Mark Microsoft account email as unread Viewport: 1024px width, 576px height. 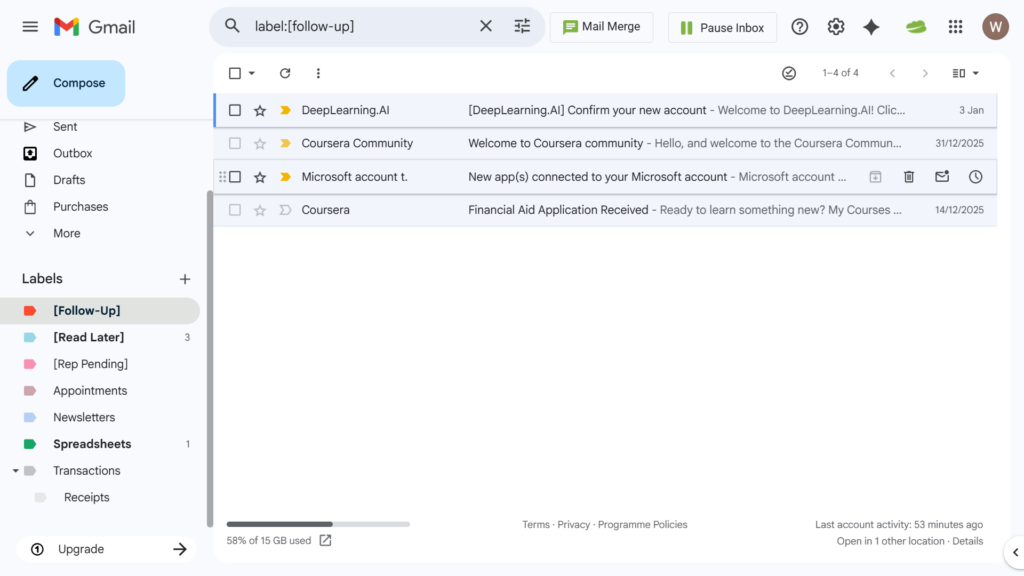(942, 176)
